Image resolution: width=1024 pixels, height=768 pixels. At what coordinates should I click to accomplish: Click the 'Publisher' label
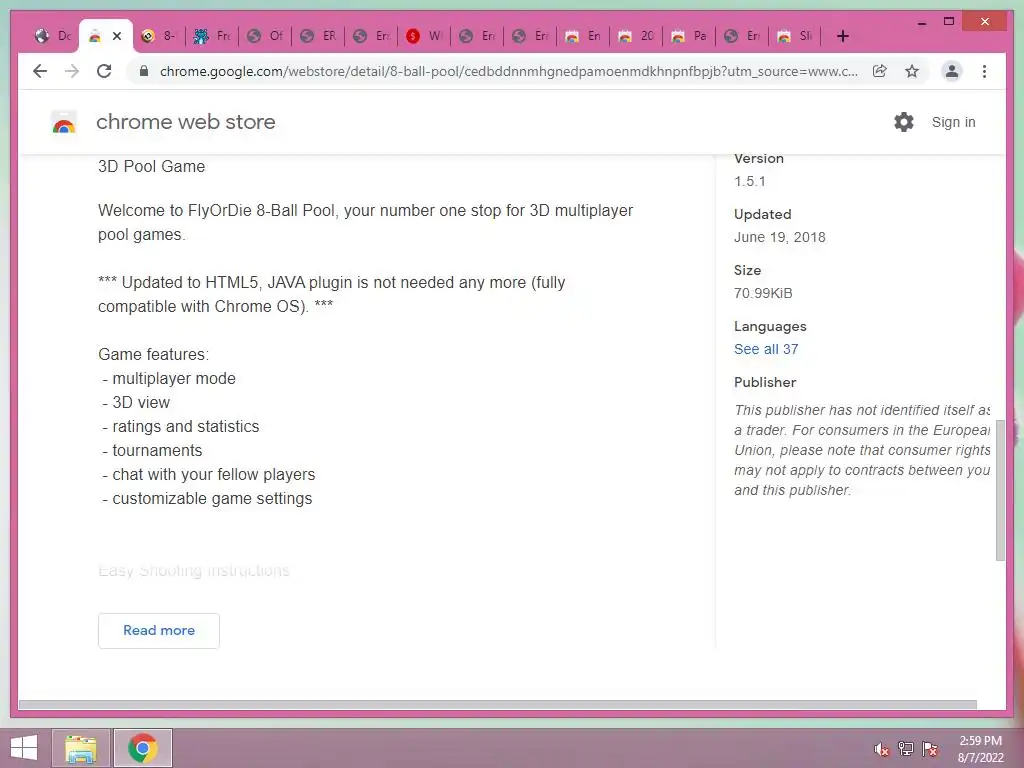coord(765,383)
